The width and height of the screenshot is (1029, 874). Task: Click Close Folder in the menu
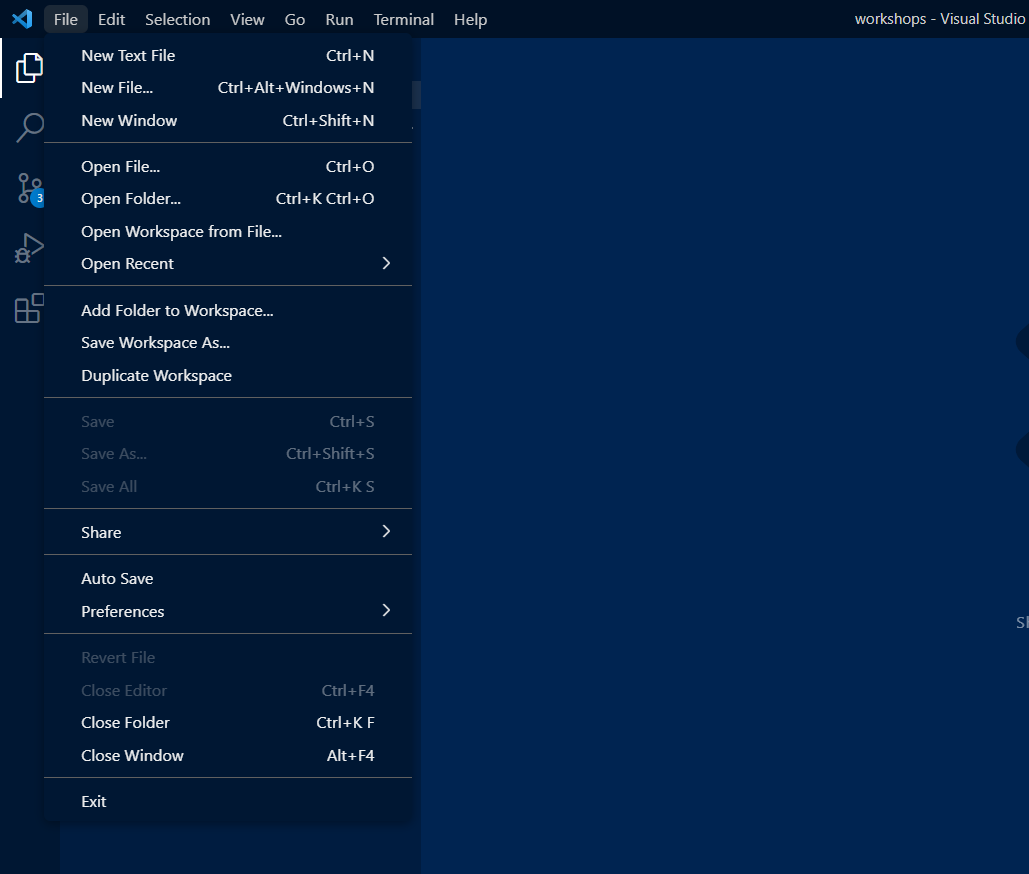[125, 723]
